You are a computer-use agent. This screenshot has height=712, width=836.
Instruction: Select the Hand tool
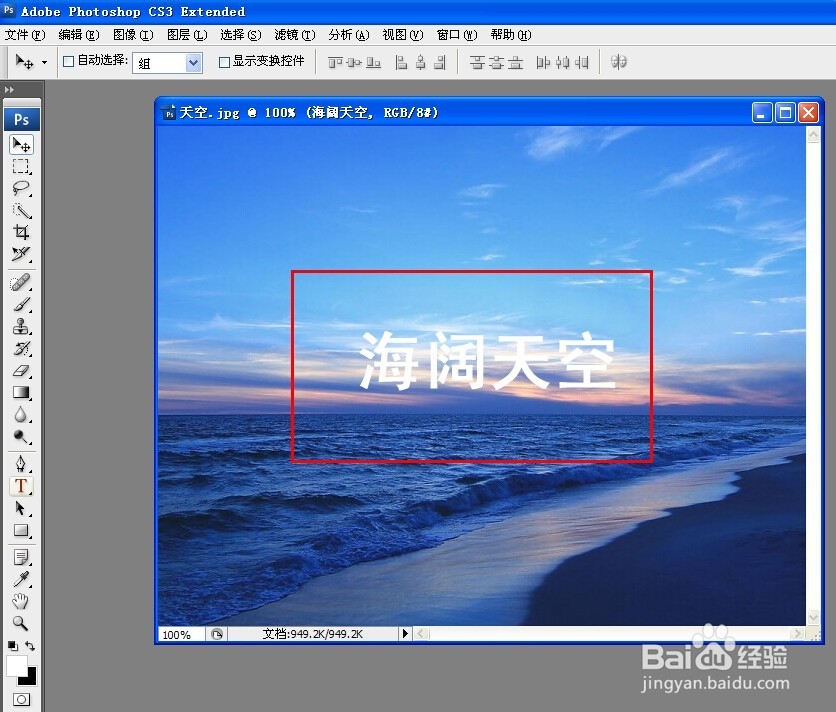pos(21,601)
